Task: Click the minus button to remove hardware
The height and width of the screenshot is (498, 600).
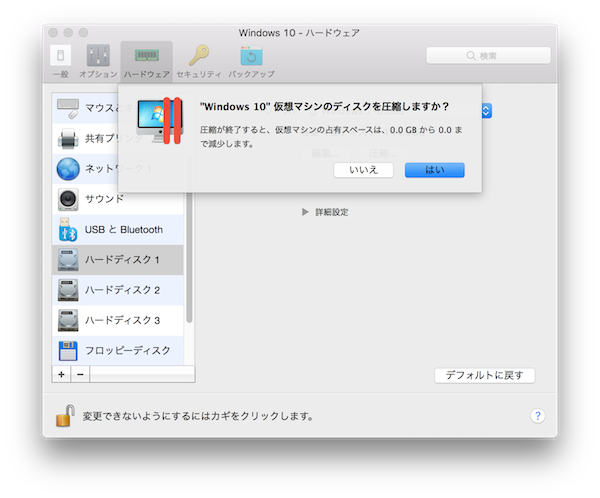Action: pos(80,374)
